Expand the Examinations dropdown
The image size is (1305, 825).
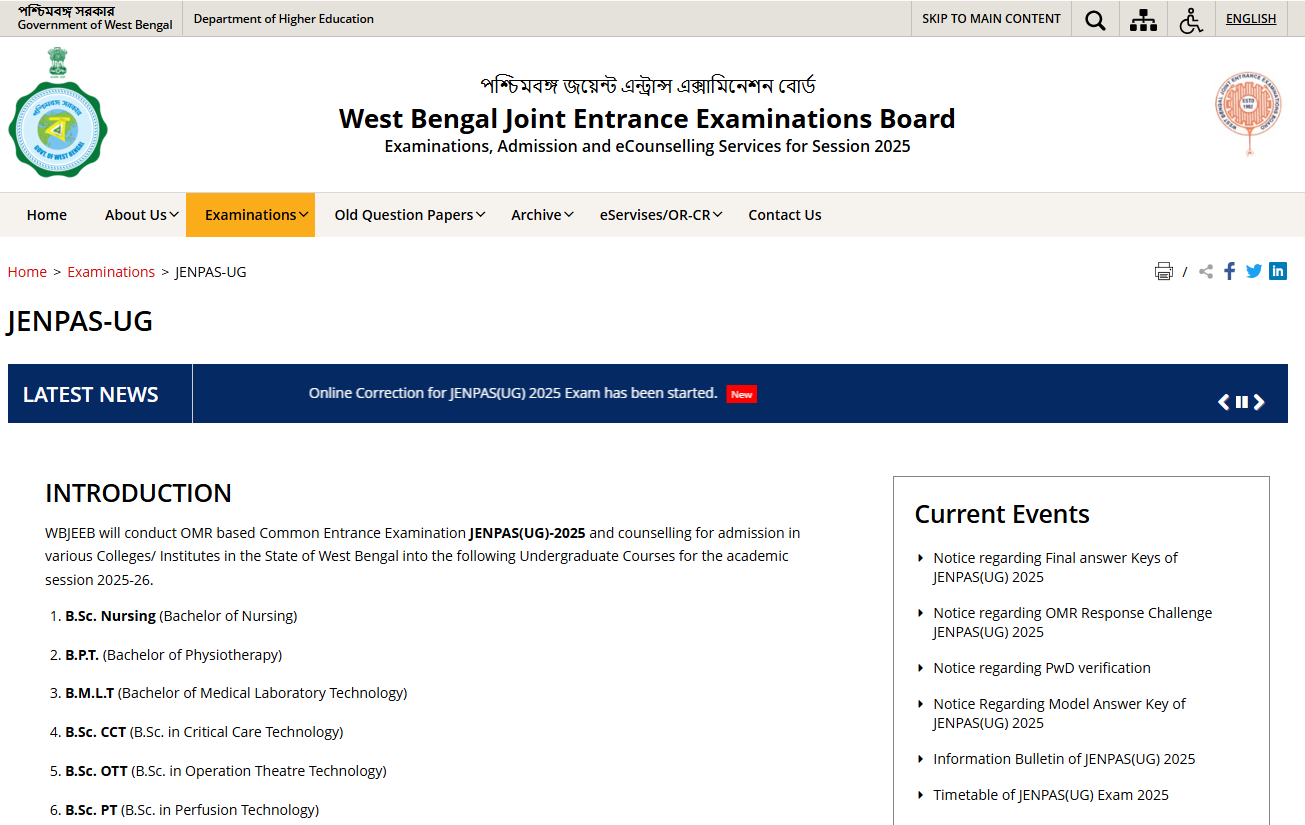tap(250, 214)
